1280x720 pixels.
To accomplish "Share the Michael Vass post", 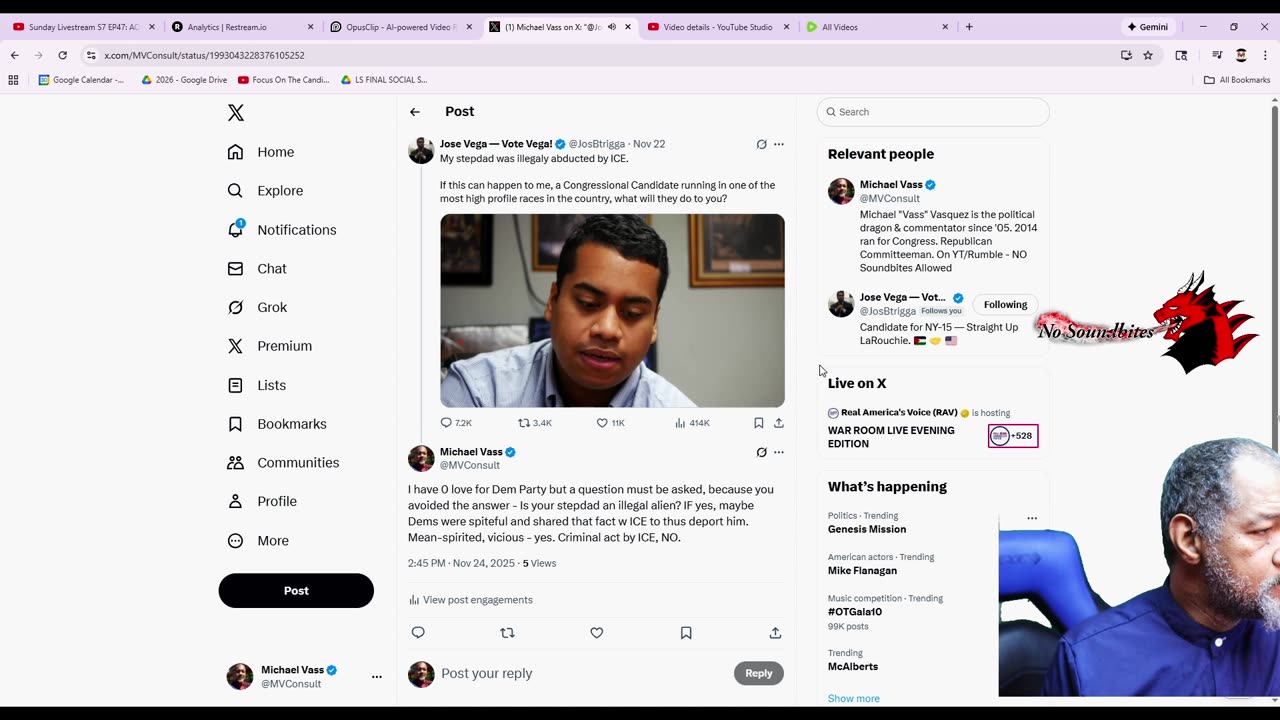I will coord(775,633).
